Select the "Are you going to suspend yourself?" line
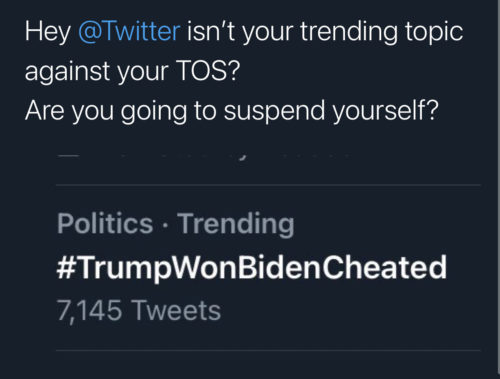The width and height of the screenshot is (500, 379). [x=232, y=112]
